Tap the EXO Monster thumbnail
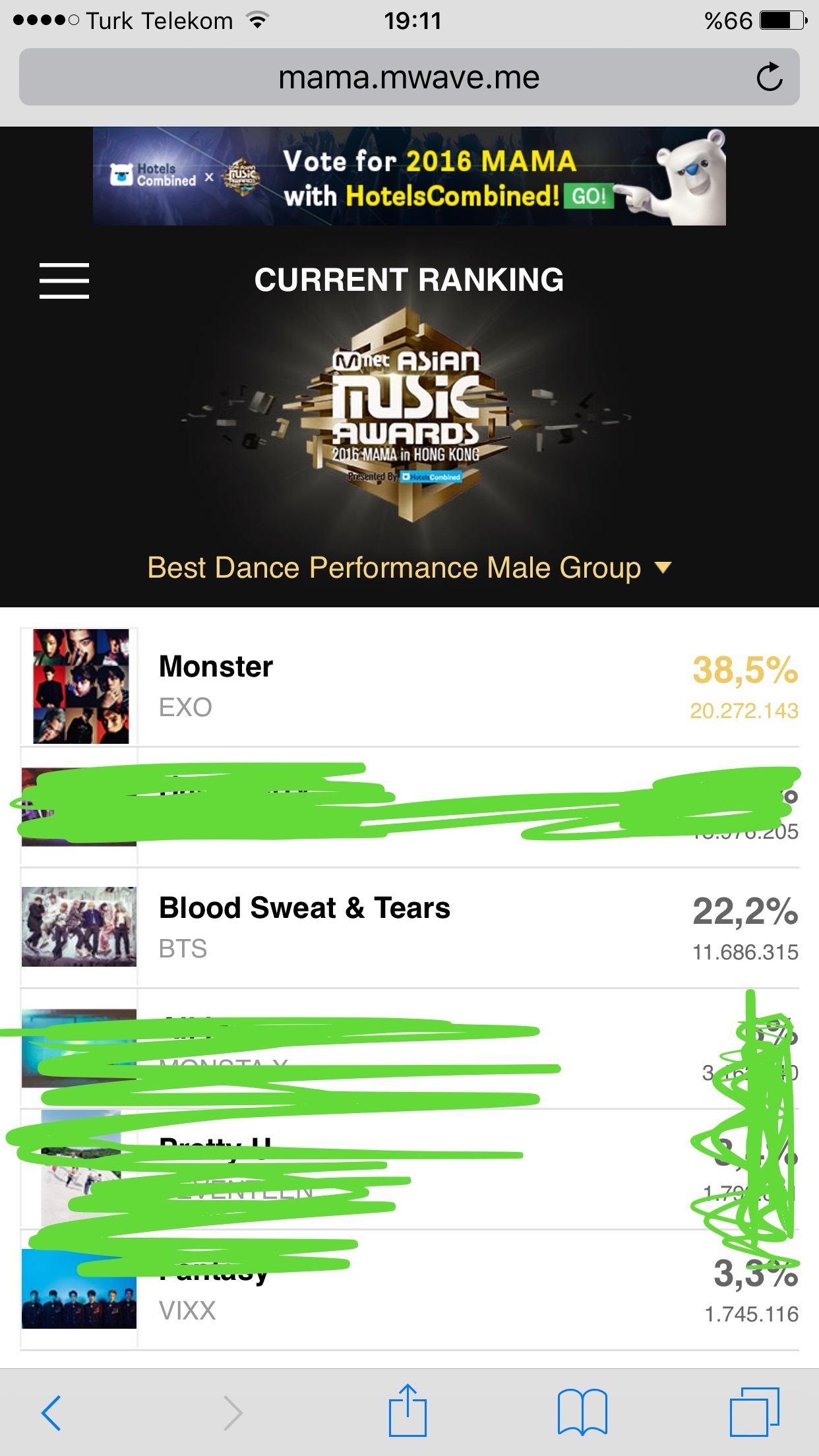The width and height of the screenshot is (819, 1456). [x=80, y=686]
